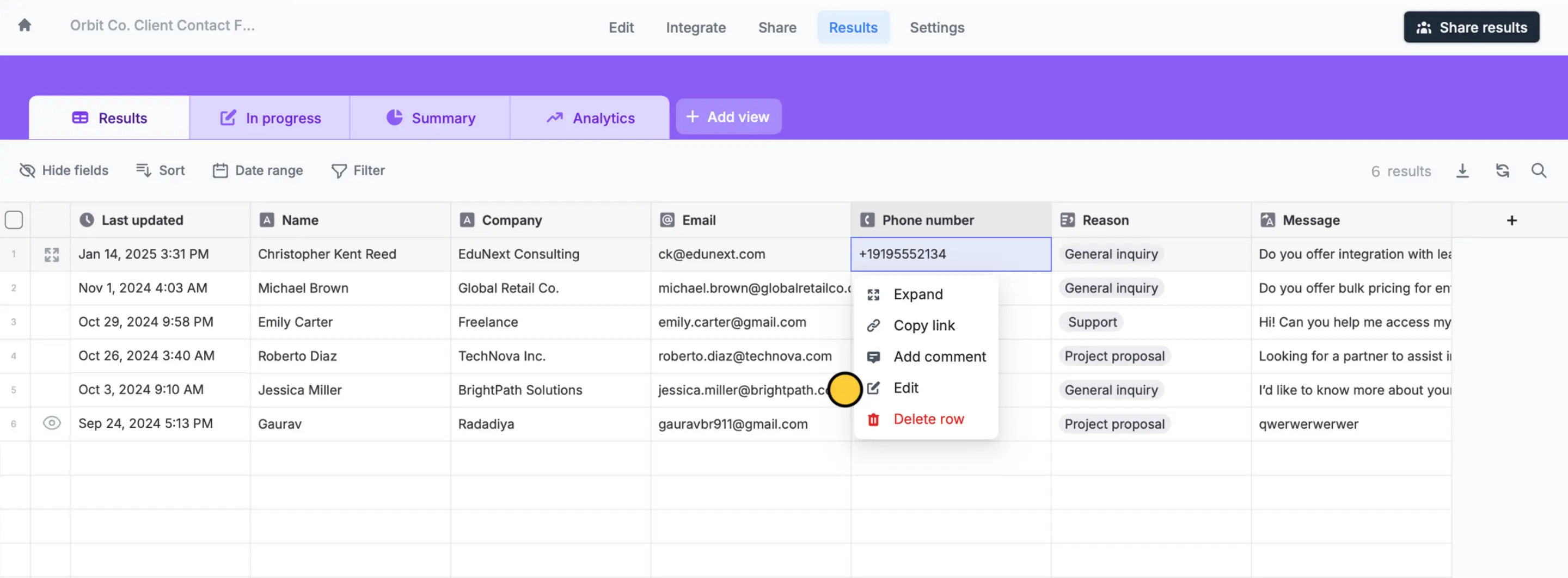
Task: Choose Delete row from the context menu
Action: pyautogui.click(x=926, y=419)
